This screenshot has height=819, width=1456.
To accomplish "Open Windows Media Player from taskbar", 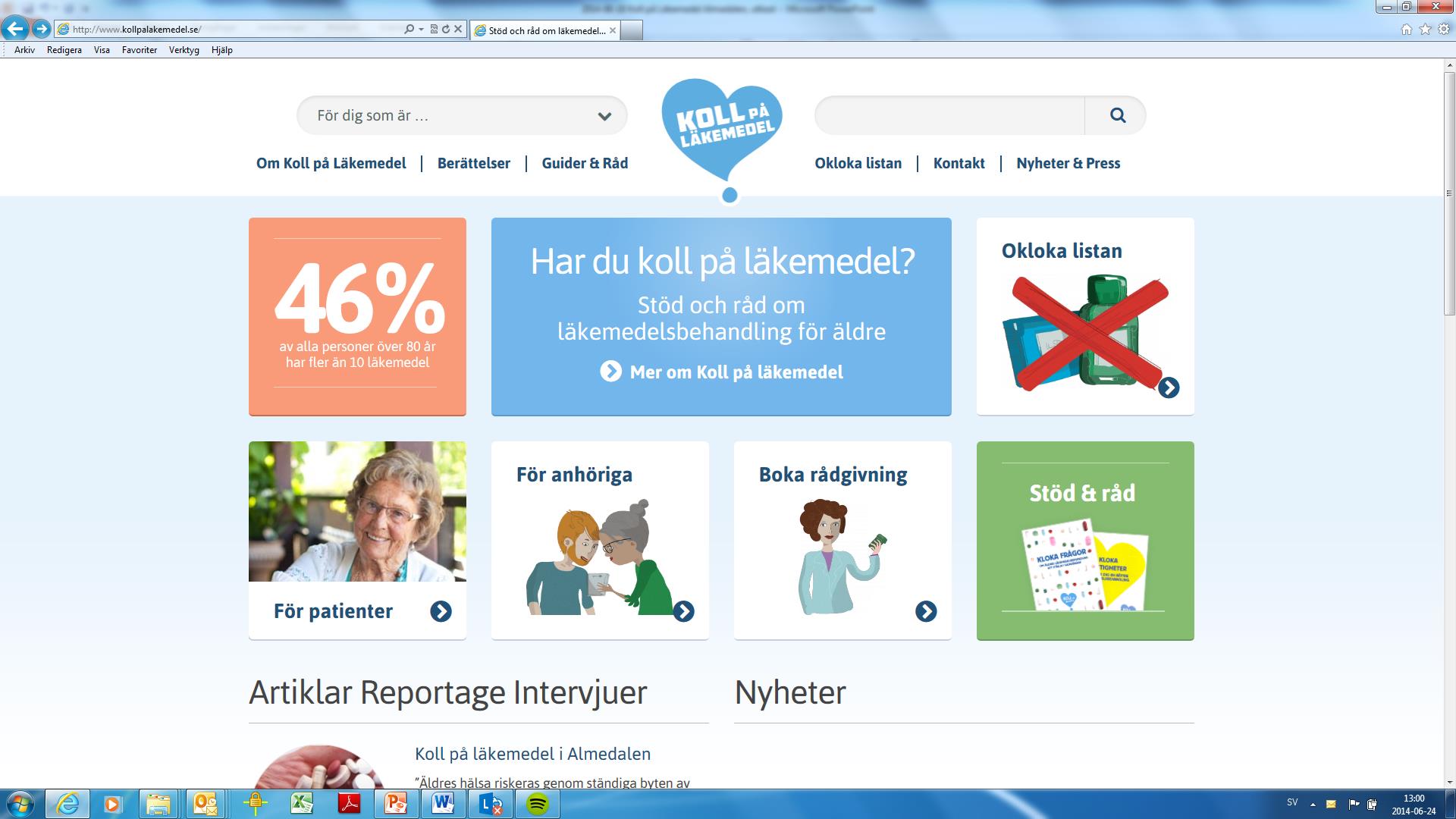I will click(112, 803).
